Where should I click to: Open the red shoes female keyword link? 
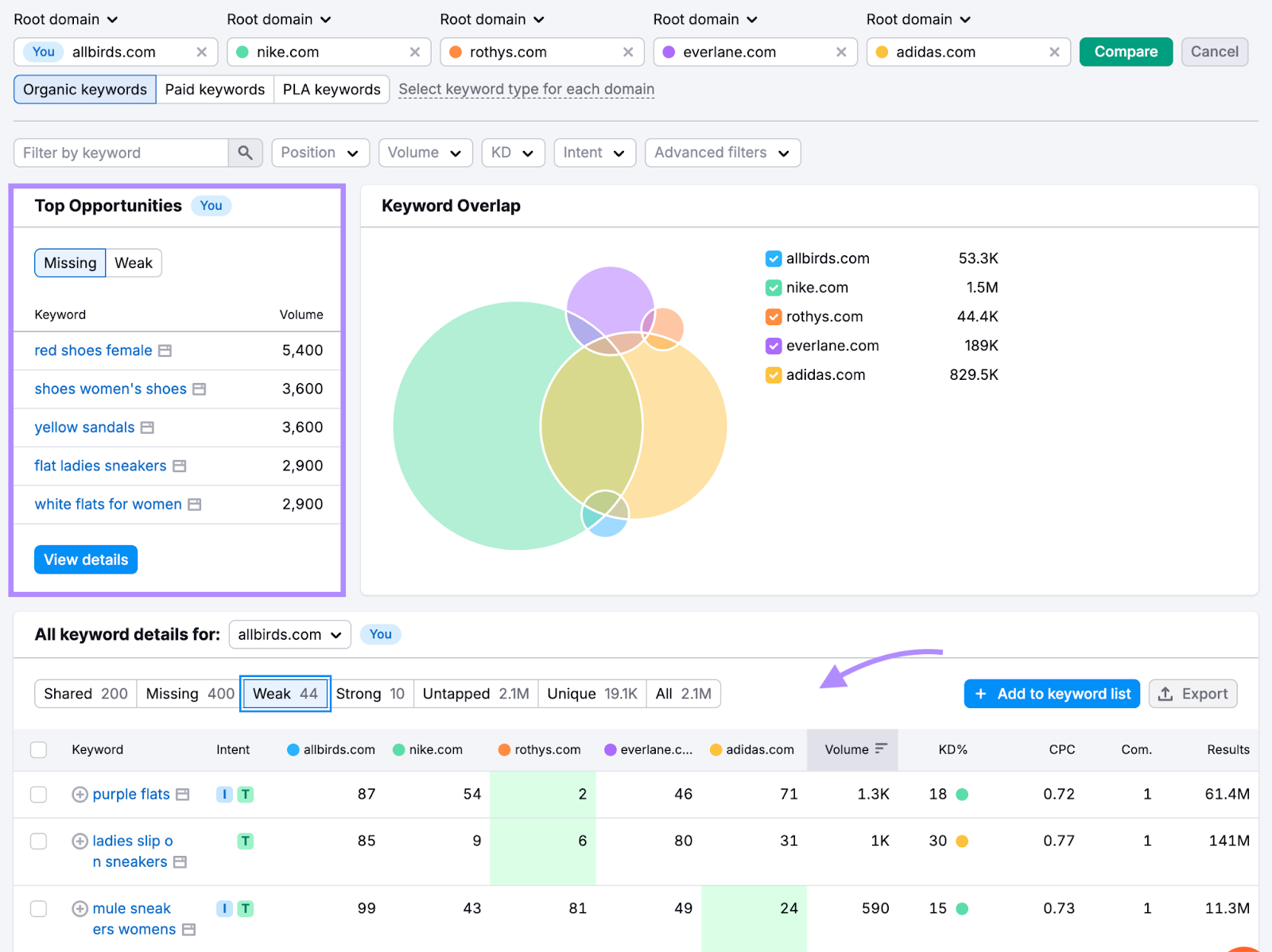(x=93, y=350)
